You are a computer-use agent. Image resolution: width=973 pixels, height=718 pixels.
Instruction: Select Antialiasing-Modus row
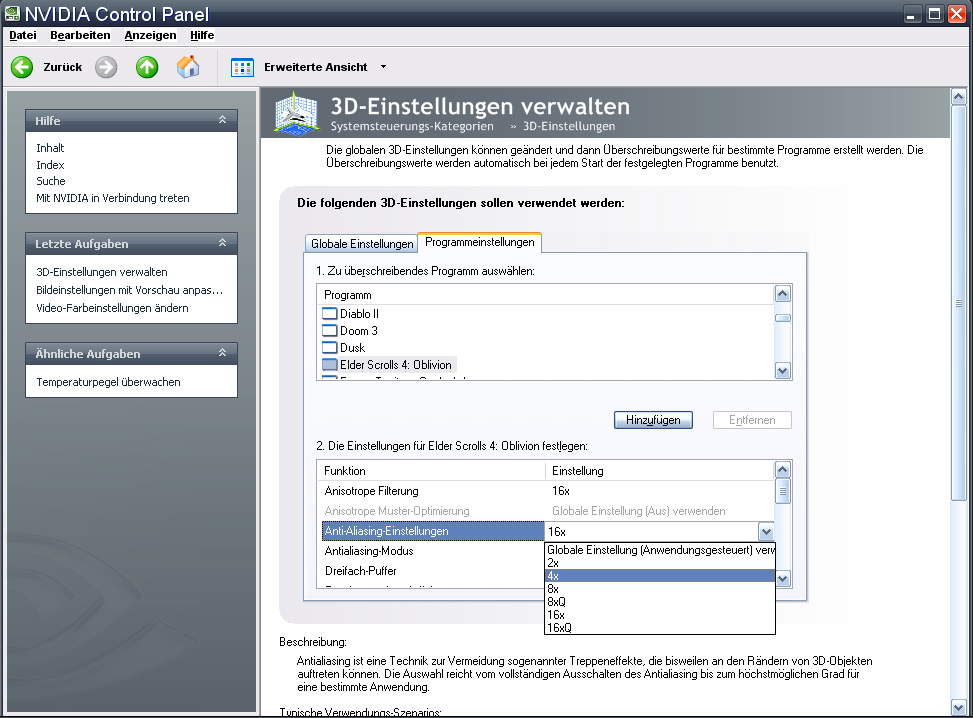click(x=431, y=551)
